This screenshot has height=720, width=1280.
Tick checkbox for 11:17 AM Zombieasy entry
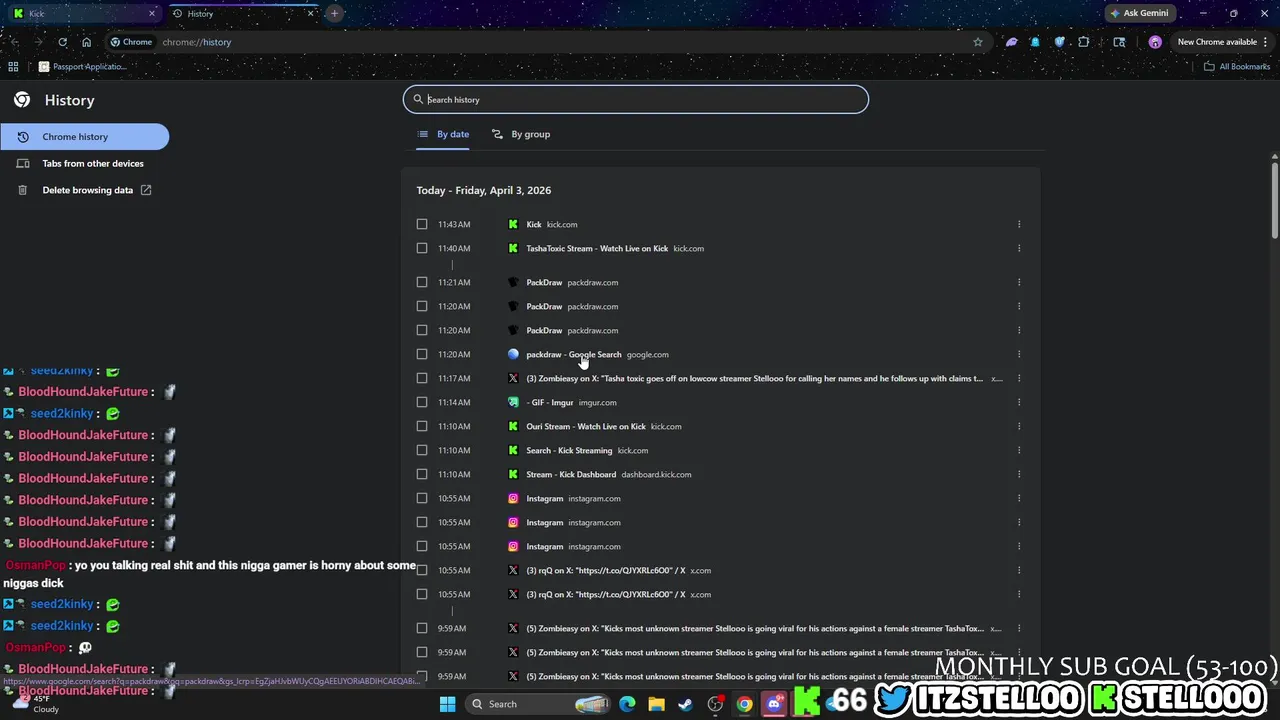(422, 378)
